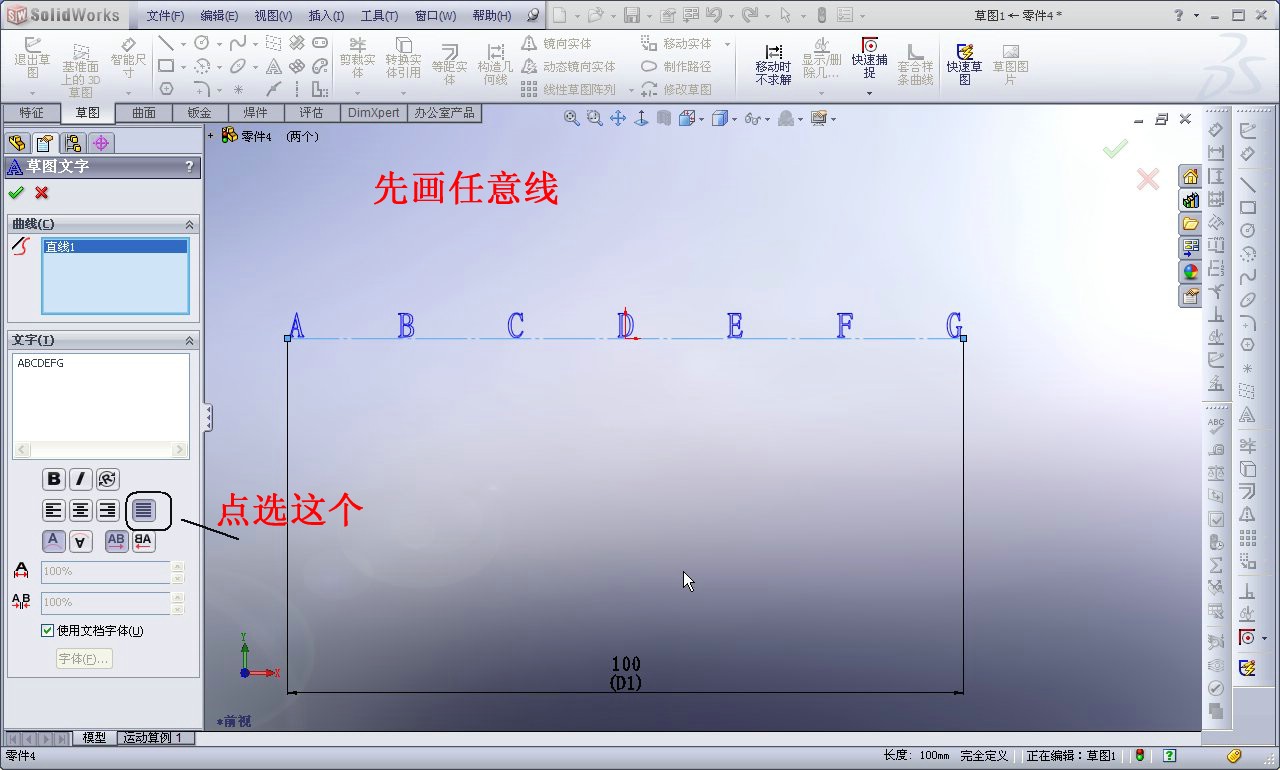The height and width of the screenshot is (770, 1280).
Task: Switch to the 运动算例 1 tab
Action: coord(154,738)
